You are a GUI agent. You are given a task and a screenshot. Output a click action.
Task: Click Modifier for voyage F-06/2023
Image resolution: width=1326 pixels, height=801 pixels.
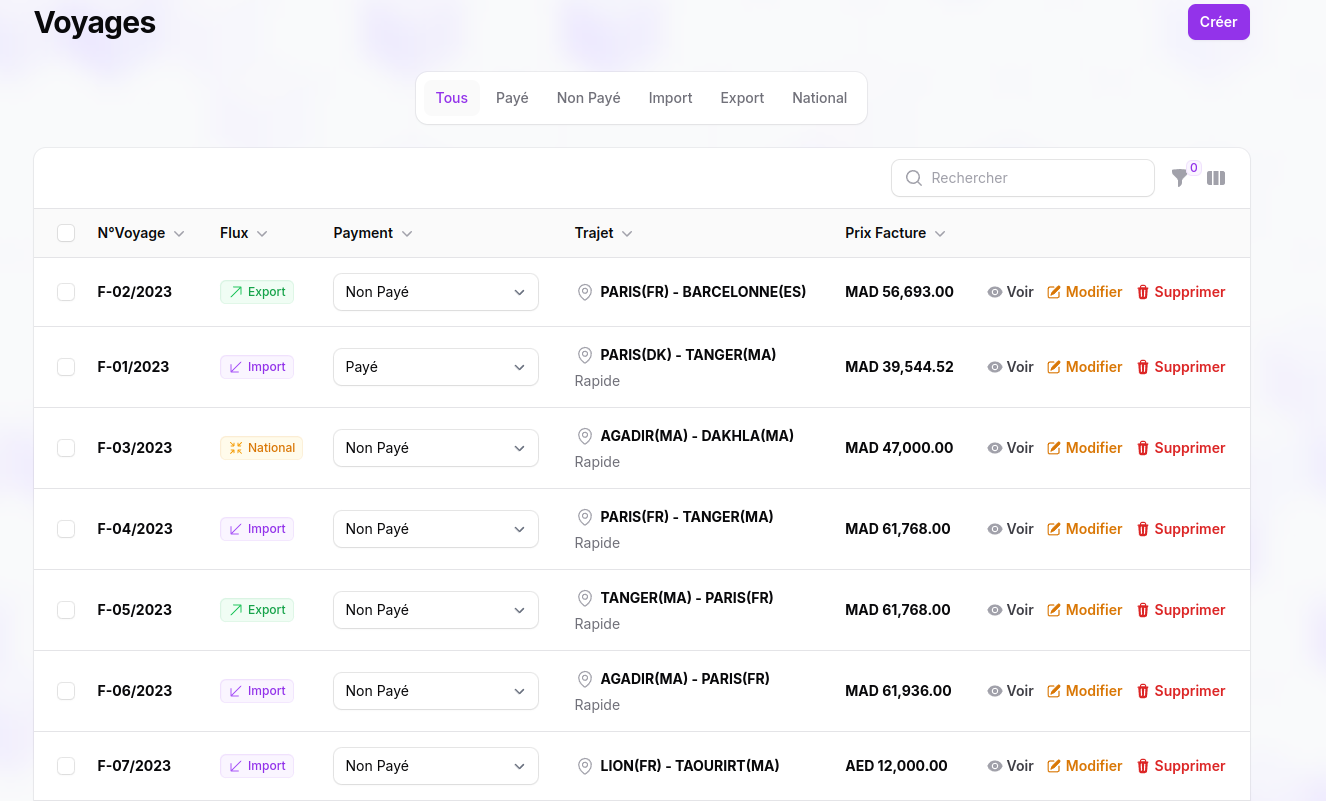(1084, 691)
